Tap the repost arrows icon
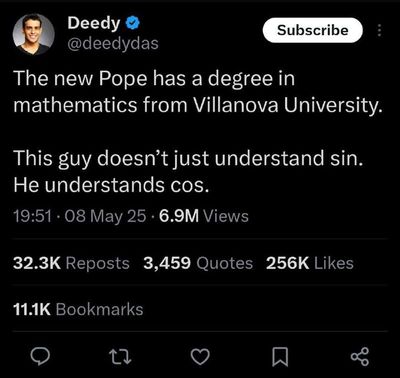The width and height of the screenshot is (400, 378). click(x=120, y=357)
